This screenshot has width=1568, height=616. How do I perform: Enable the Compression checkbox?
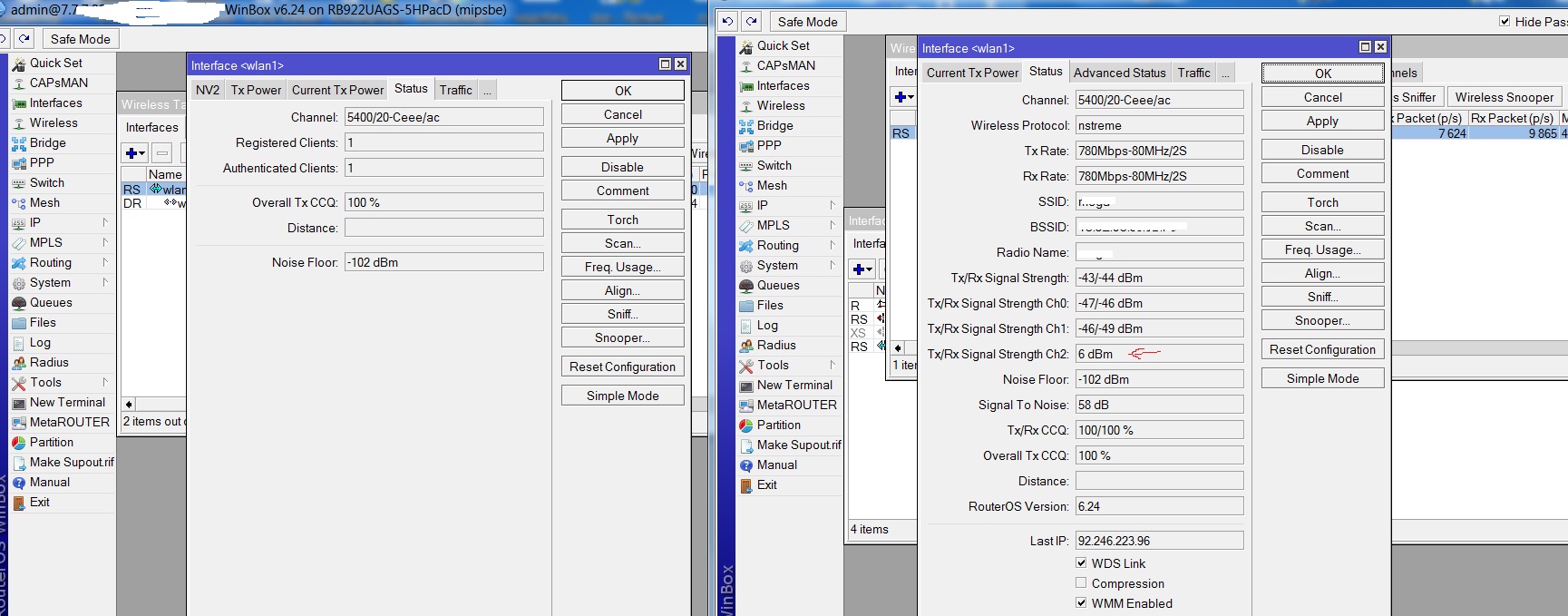click(x=1081, y=583)
